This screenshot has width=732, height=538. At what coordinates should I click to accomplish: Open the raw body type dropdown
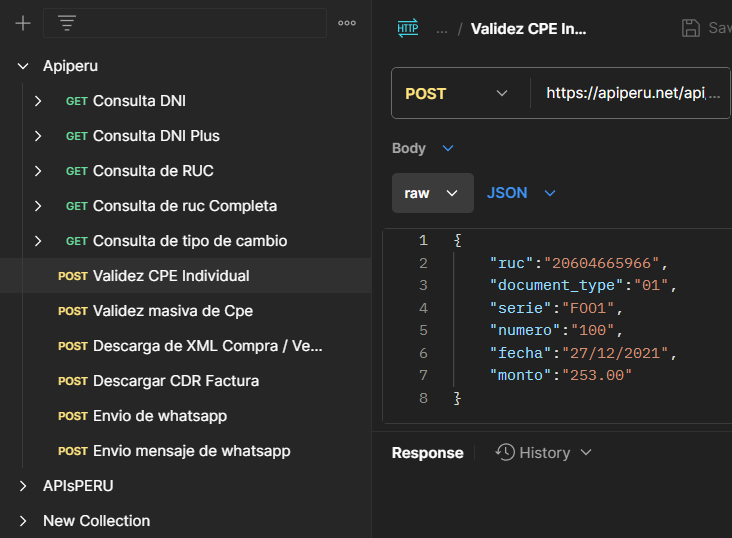tap(432, 193)
